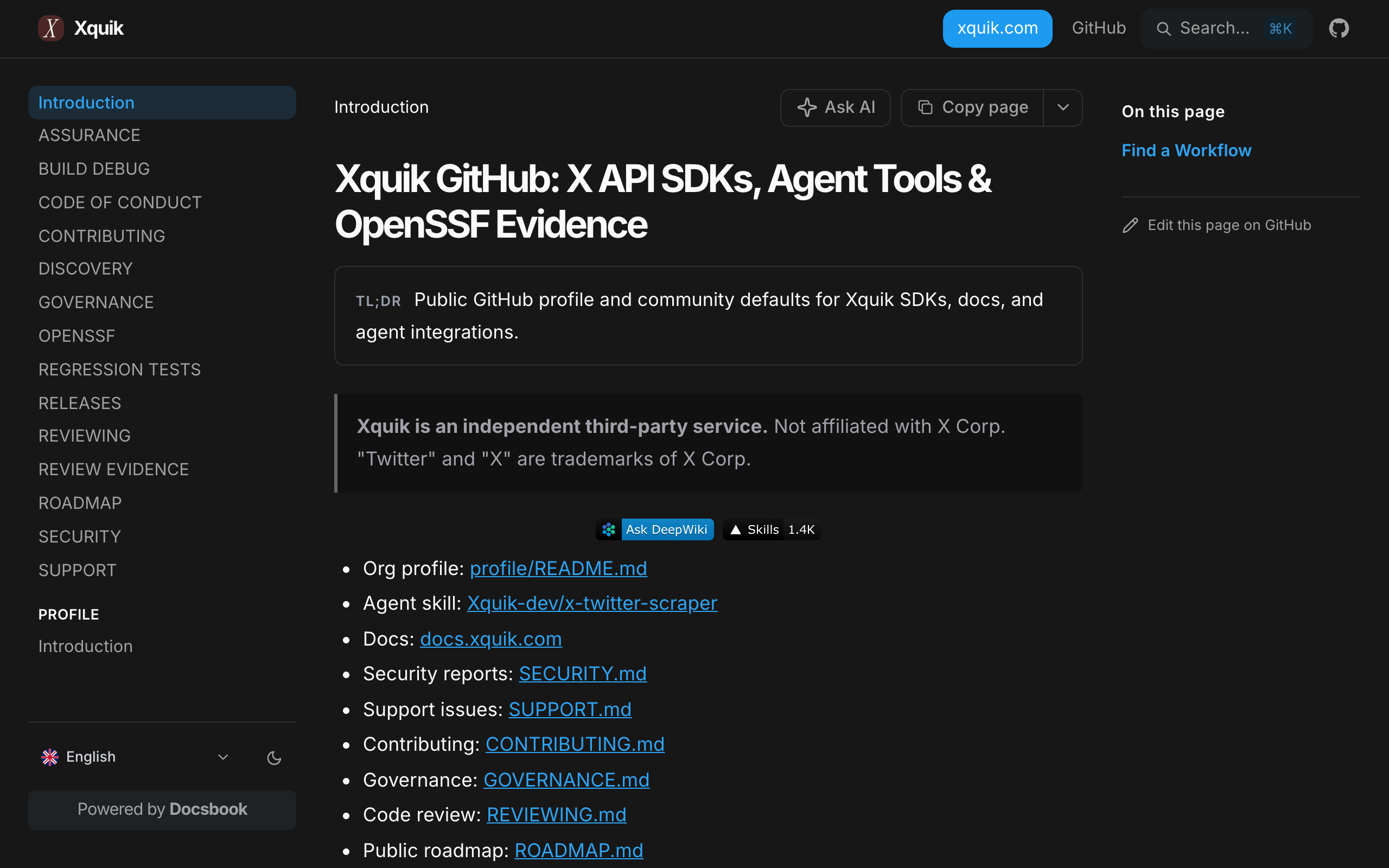Click the Copy page clipboard icon
This screenshot has width=1389, height=868.
point(925,107)
